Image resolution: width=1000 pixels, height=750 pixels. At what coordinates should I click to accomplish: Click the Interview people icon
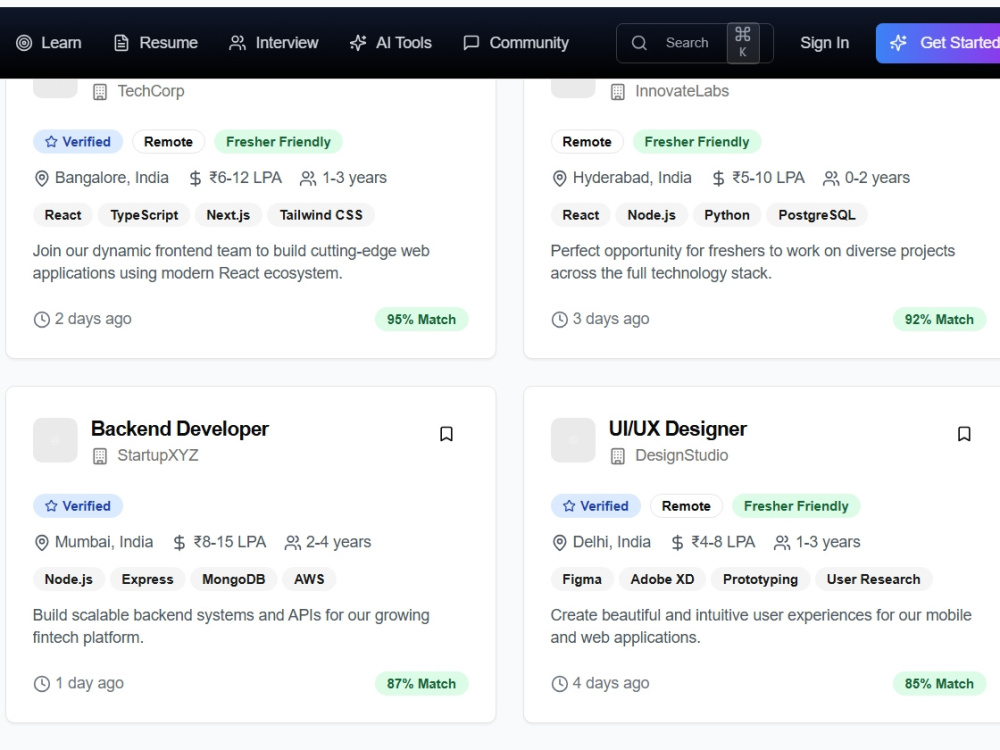coord(237,43)
